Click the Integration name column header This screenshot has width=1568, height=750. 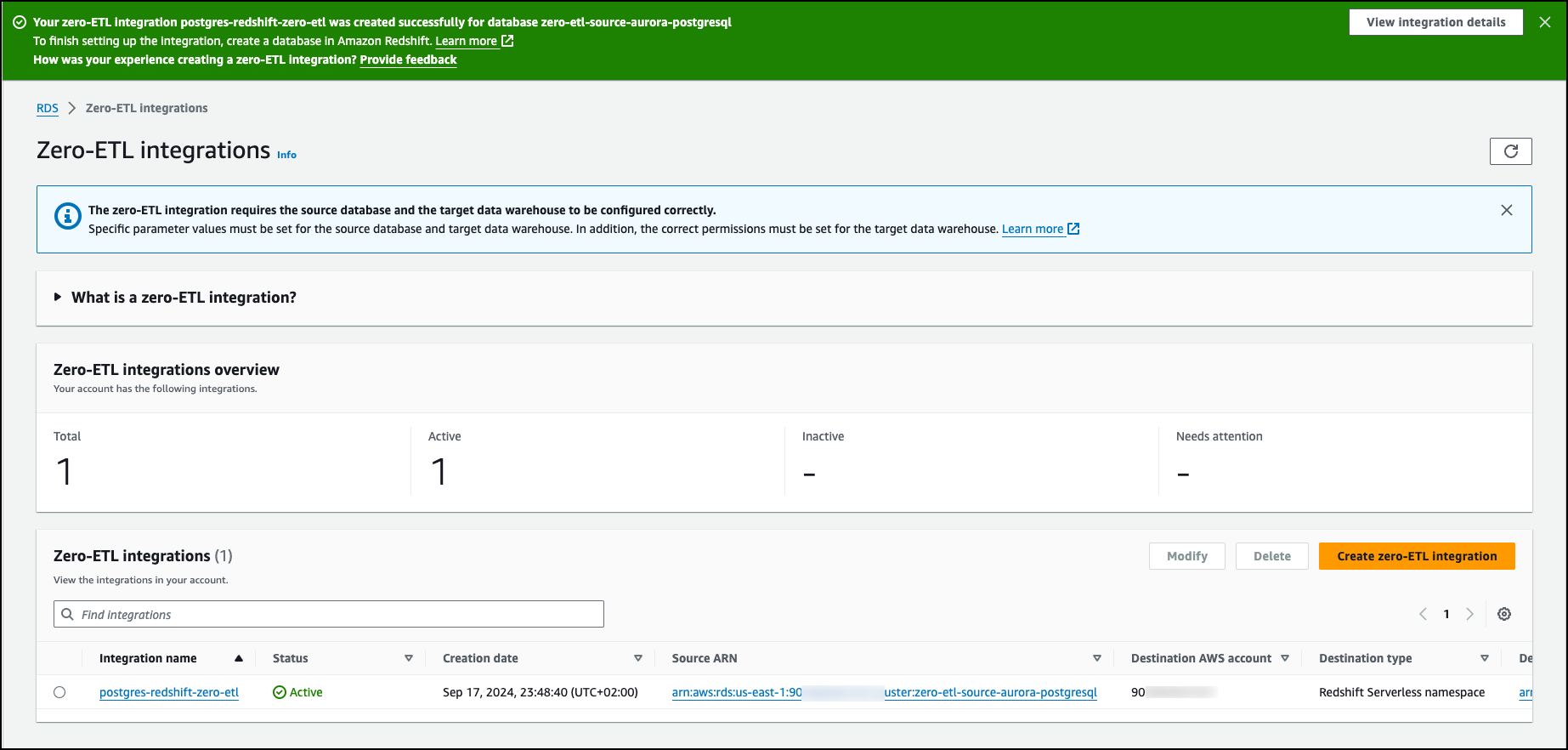click(x=148, y=658)
